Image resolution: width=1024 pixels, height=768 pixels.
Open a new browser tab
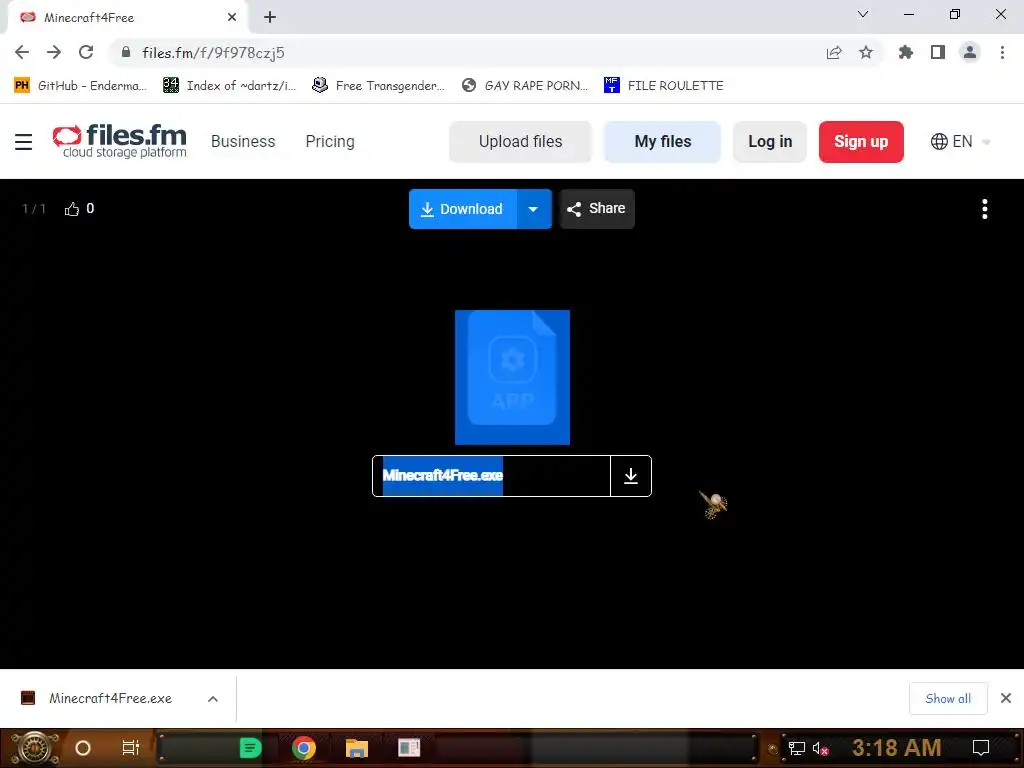(x=270, y=17)
